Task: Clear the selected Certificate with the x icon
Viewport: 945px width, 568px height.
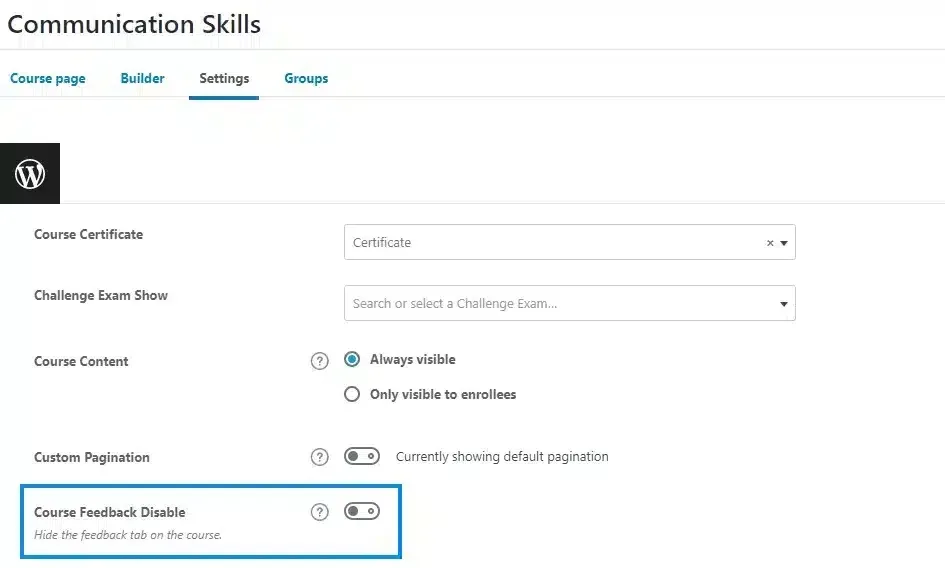Action: click(770, 243)
